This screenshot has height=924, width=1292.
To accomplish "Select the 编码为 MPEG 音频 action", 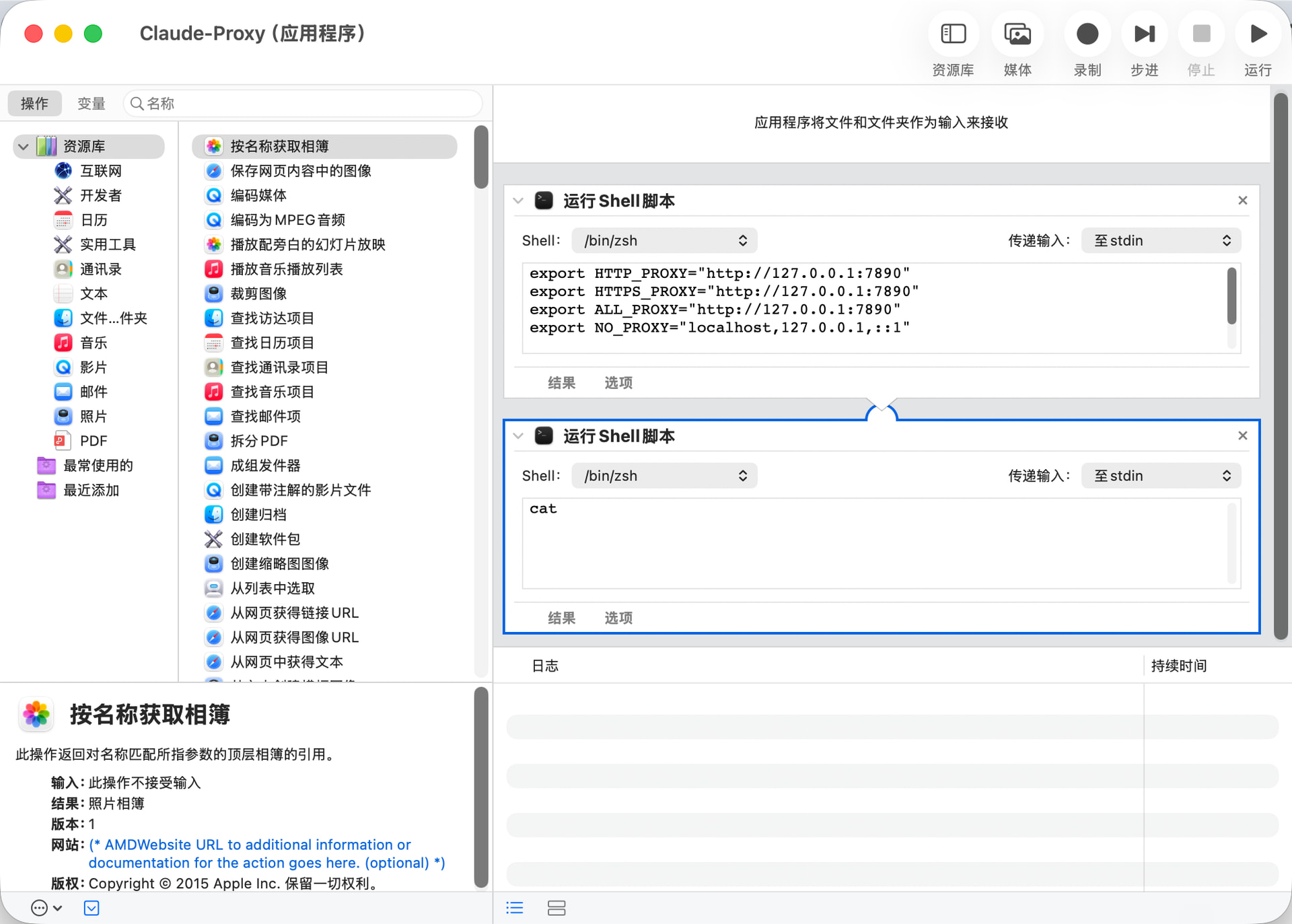I will pos(325,220).
